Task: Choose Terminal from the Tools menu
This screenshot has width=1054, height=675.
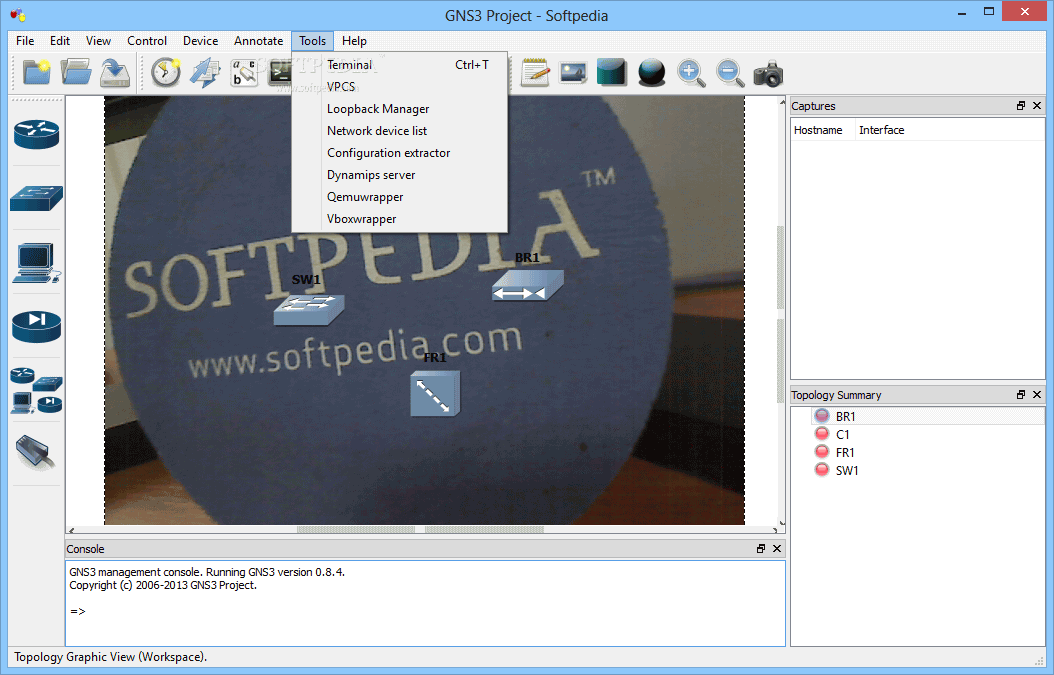Action: (x=399, y=65)
